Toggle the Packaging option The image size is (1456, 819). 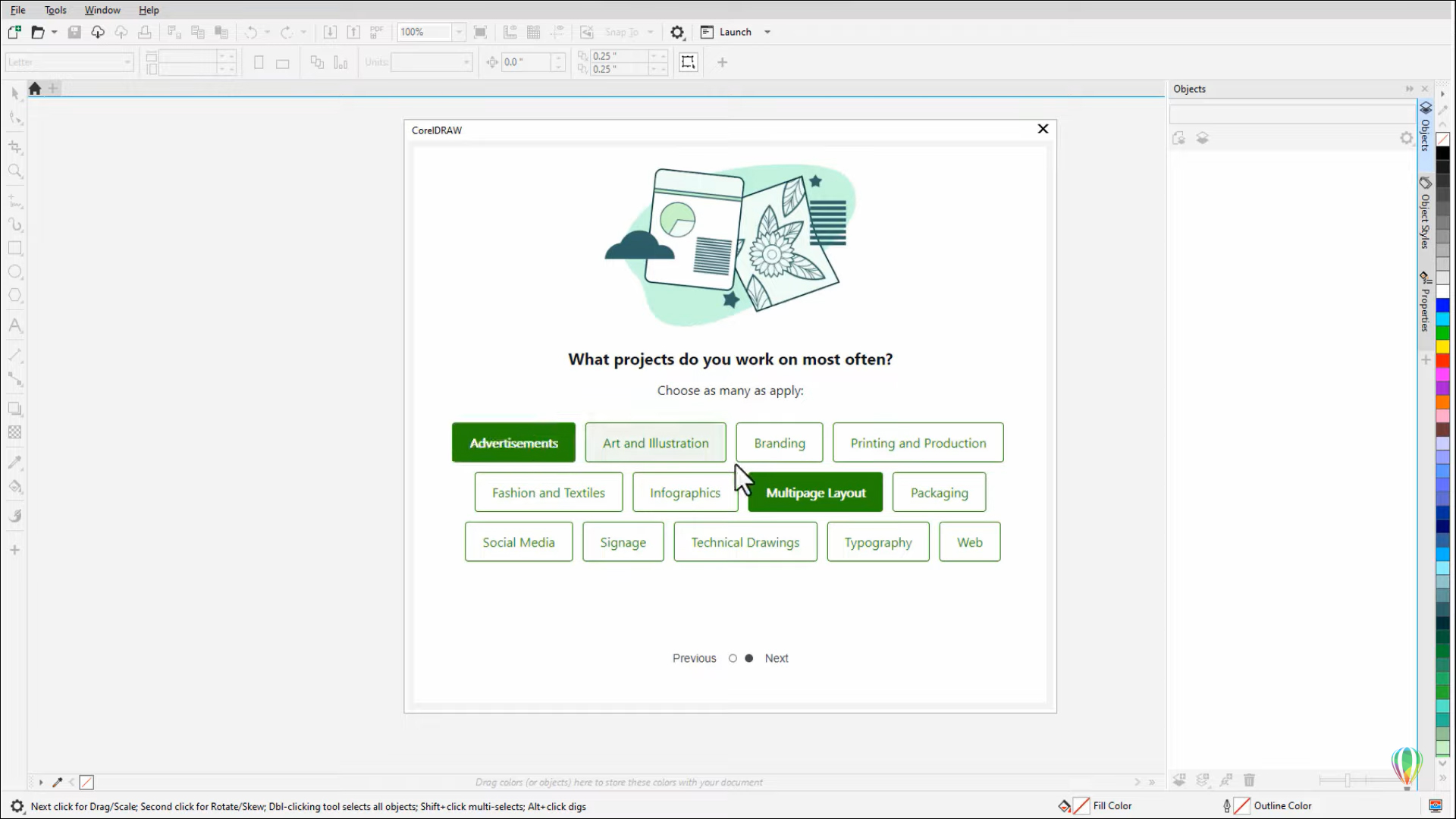tap(940, 493)
